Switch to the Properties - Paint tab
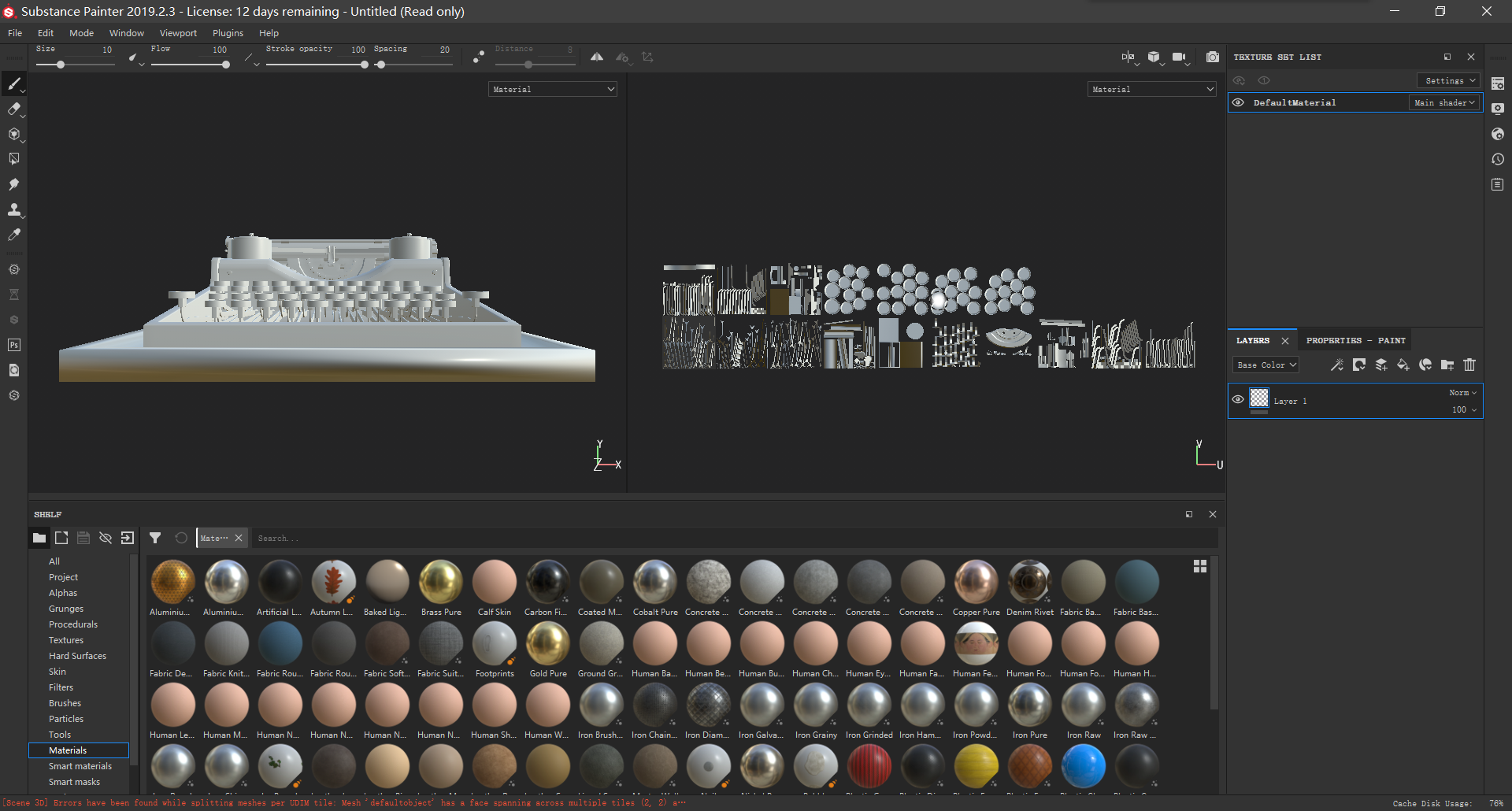The height and width of the screenshot is (811, 1512). 1354,339
